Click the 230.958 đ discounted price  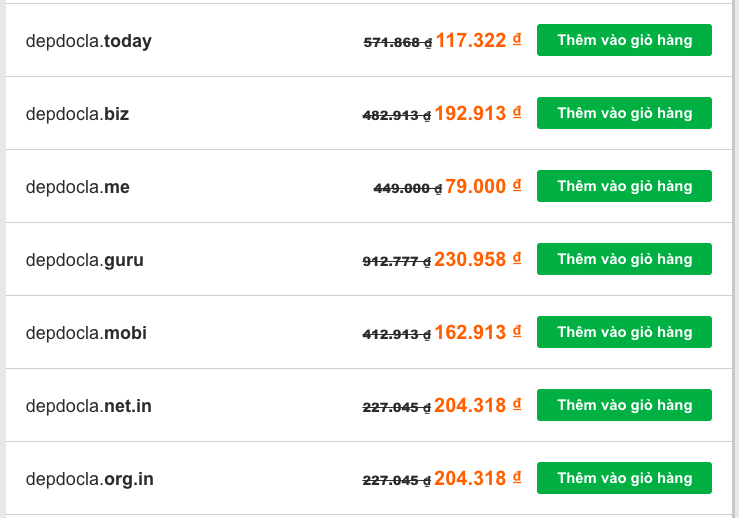point(478,259)
